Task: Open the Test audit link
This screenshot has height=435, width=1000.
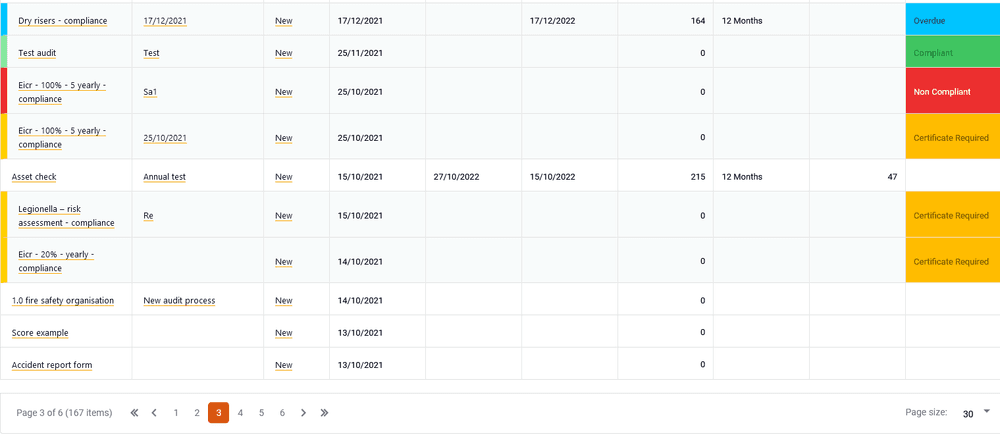Action: tap(38, 53)
